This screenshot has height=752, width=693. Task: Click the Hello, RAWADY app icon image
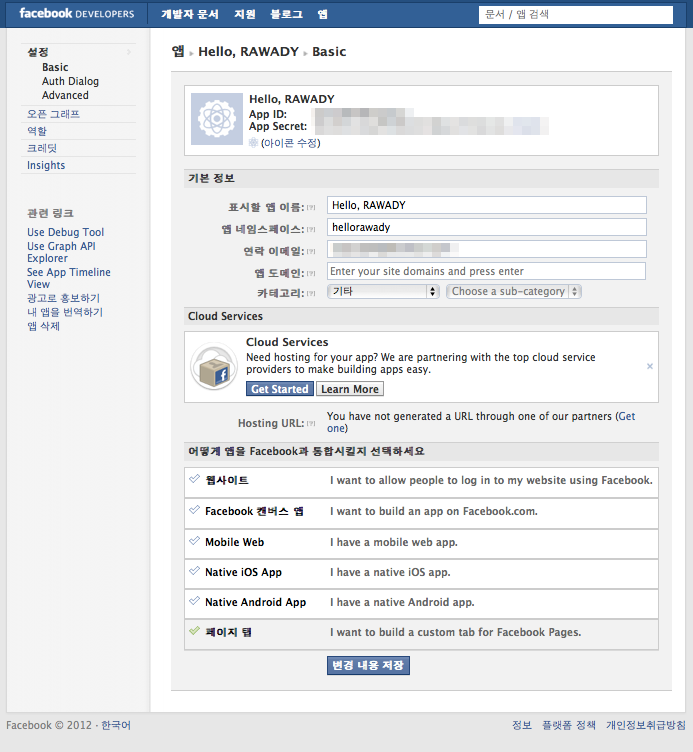[x=217, y=119]
